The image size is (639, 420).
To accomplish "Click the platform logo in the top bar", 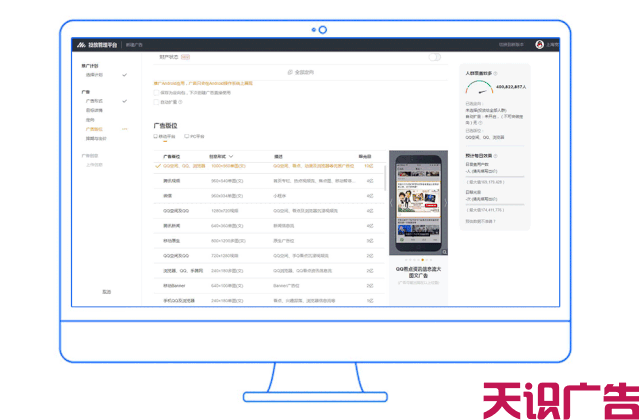I will 82,45.
